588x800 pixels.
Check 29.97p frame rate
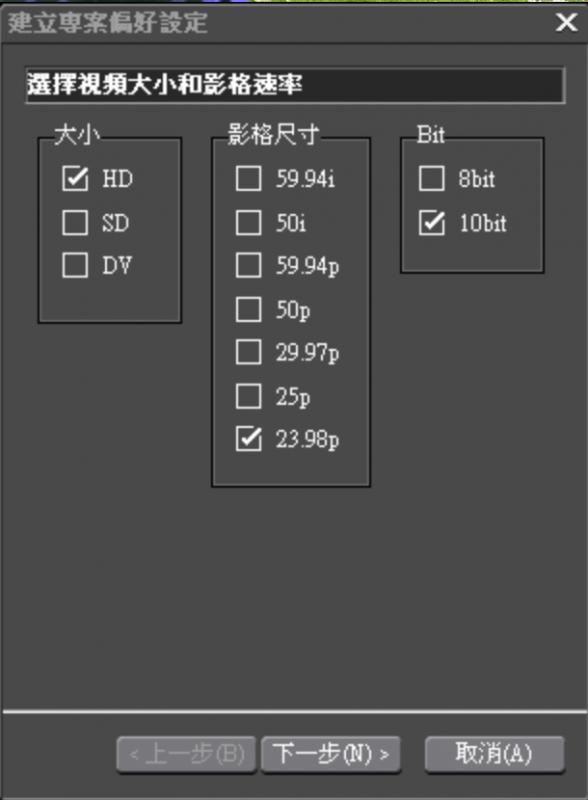[x=249, y=353]
